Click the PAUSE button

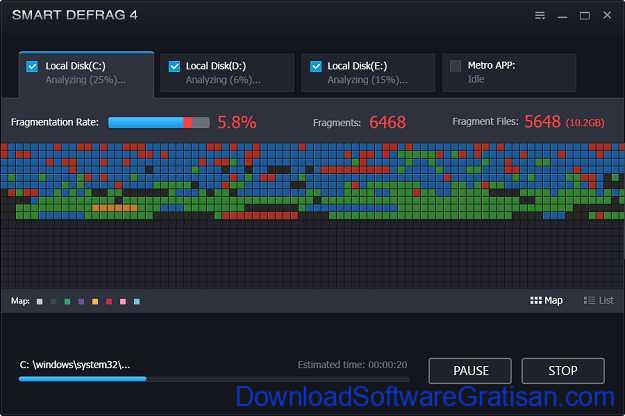point(470,371)
